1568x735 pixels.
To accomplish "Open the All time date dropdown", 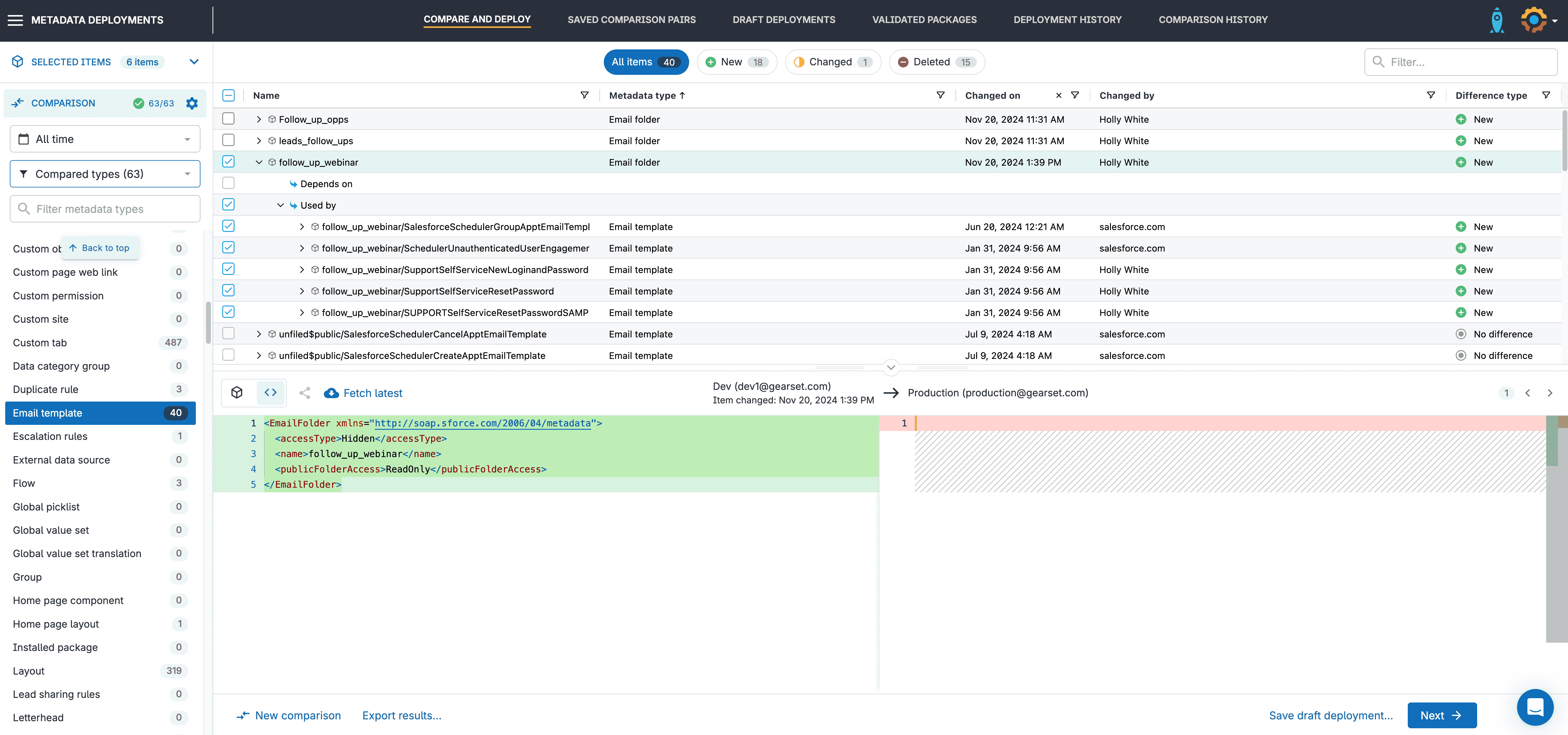I will [x=105, y=139].
